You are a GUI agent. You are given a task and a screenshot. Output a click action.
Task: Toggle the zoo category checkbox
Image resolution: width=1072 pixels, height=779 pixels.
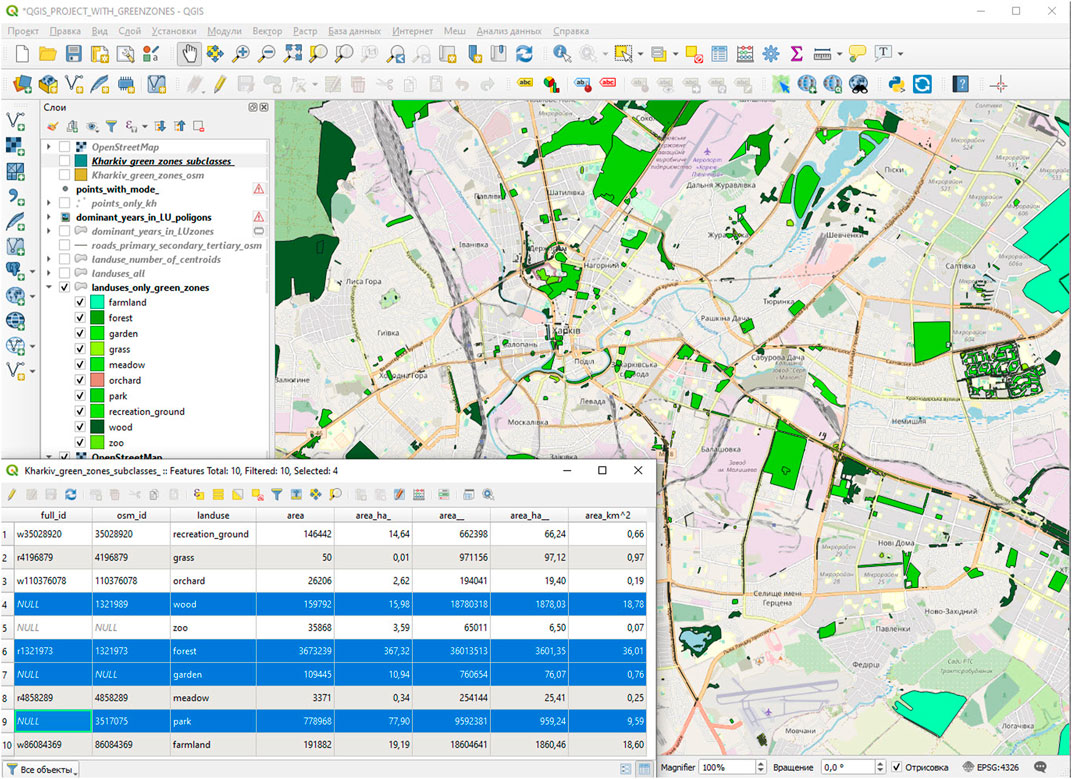(80, 443)
